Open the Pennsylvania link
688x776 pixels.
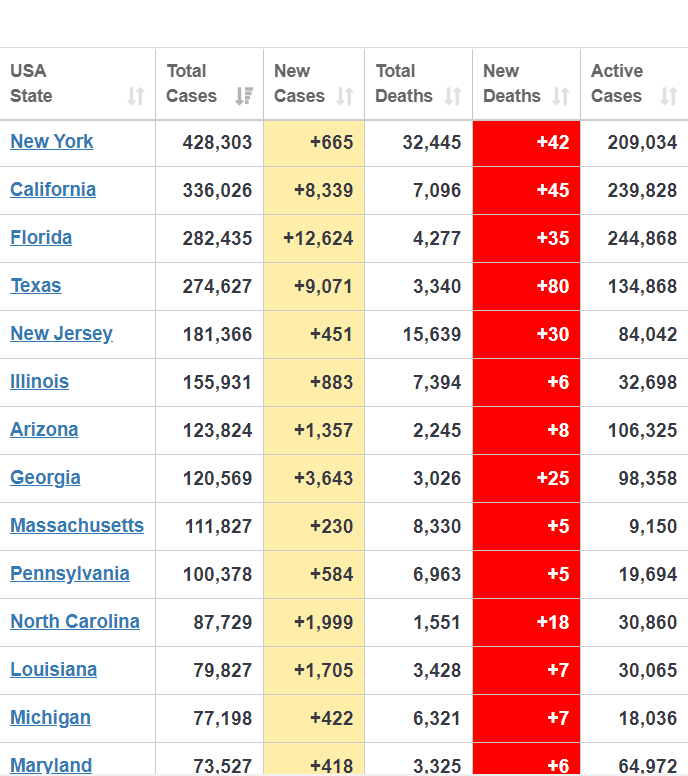70,574
